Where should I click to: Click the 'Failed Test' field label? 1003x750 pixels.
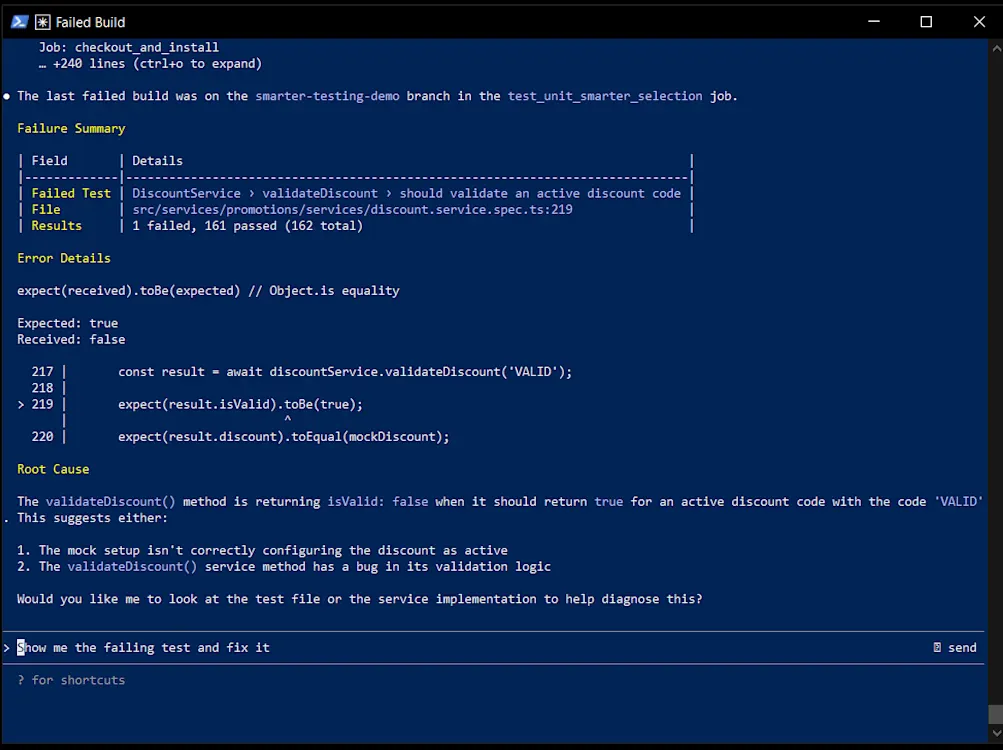coord(71,193)
